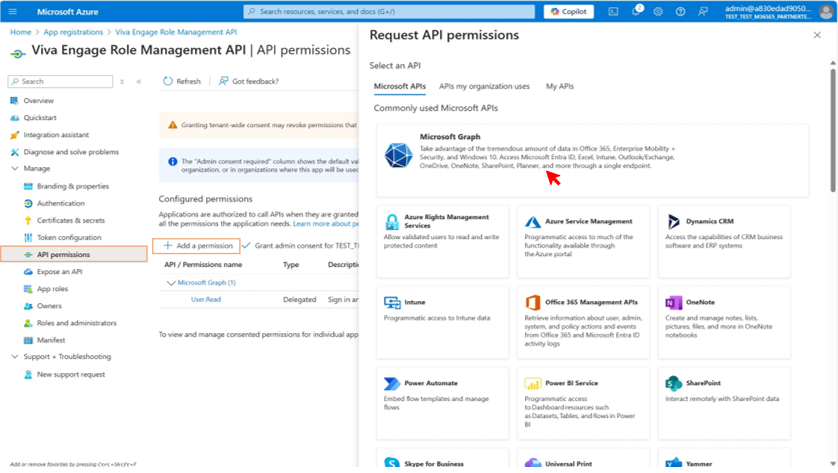The image size is (838, 473).
Task: Select Azure Rights Management Services card
Action: pyautogui.click(x=443, y=242)
